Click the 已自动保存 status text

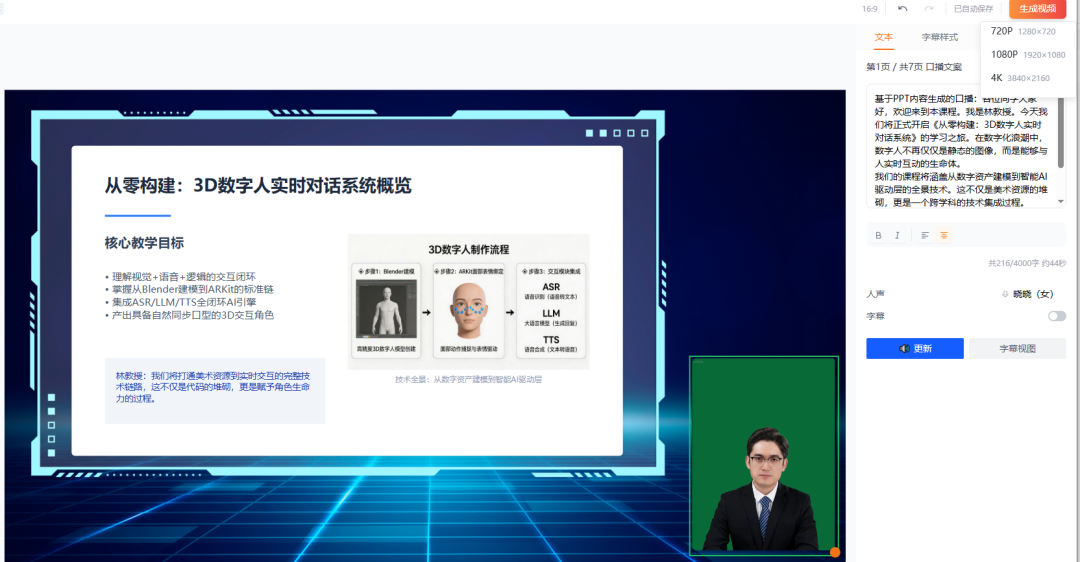point(973,9)
